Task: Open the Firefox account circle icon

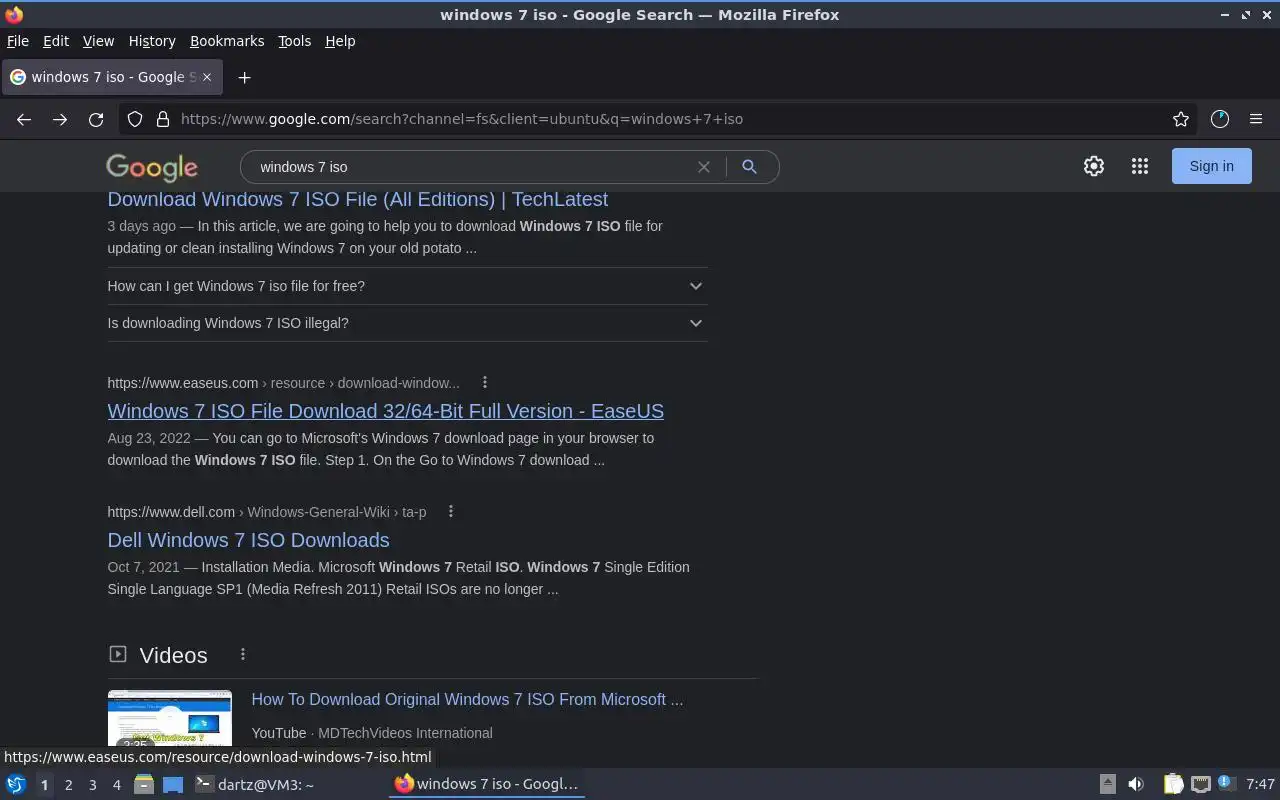Action: 1219,119
